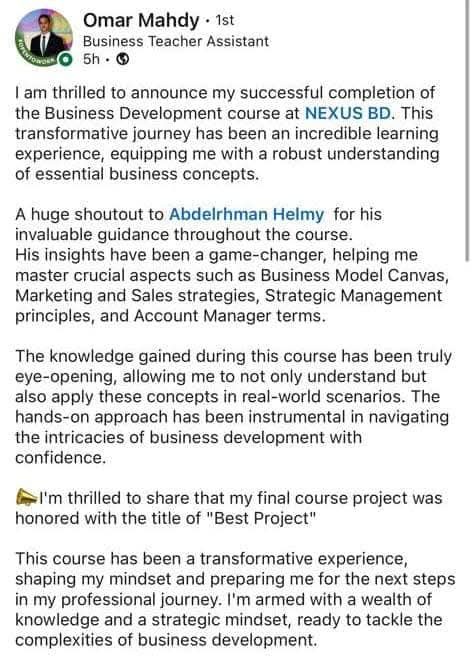Click the paragraph starting "This course has been"
473x660 pixels.
(235, 599)
